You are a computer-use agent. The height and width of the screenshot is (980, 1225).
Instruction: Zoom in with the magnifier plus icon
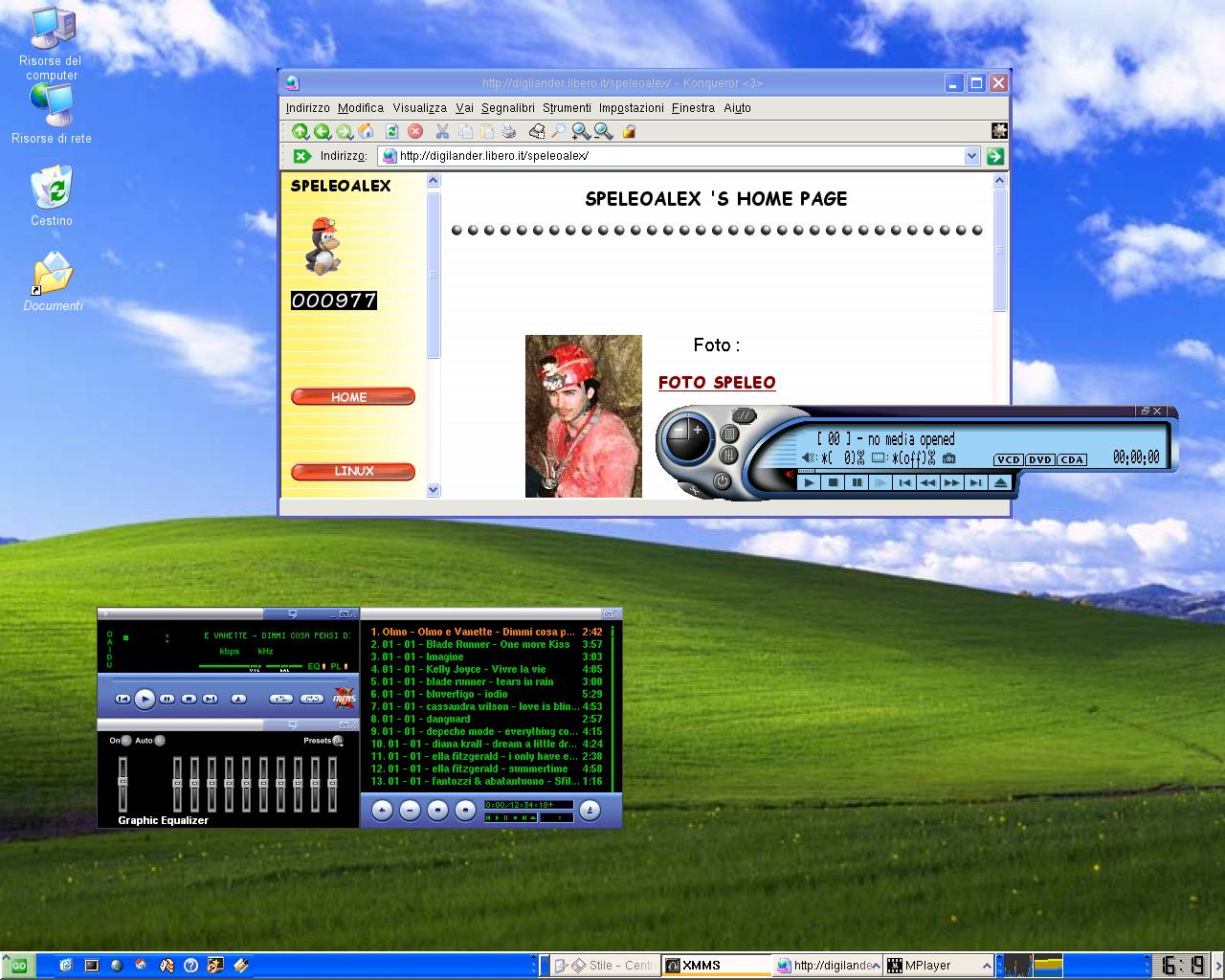coord(581,132)
